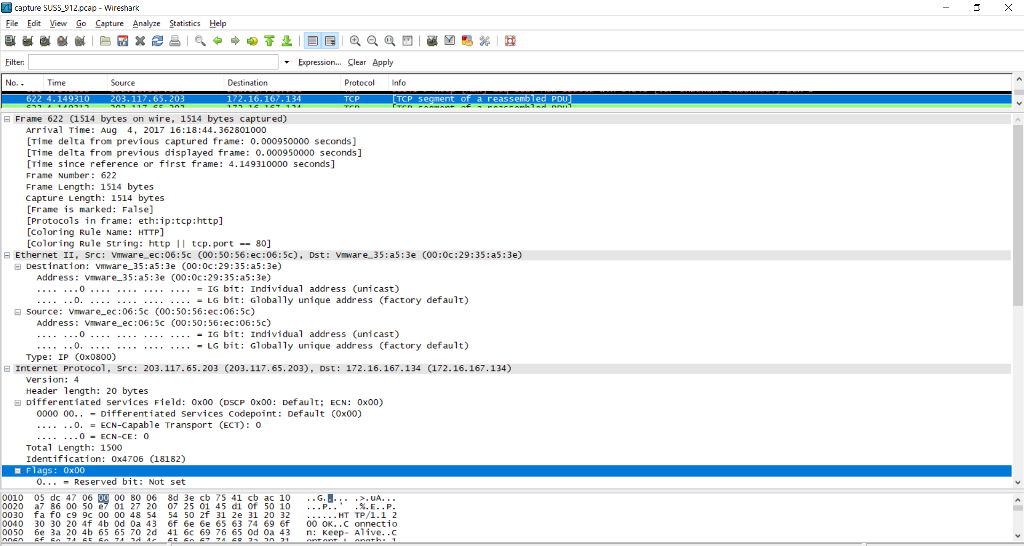Select 'Header length: 20 bytes' line

(87, 391)
